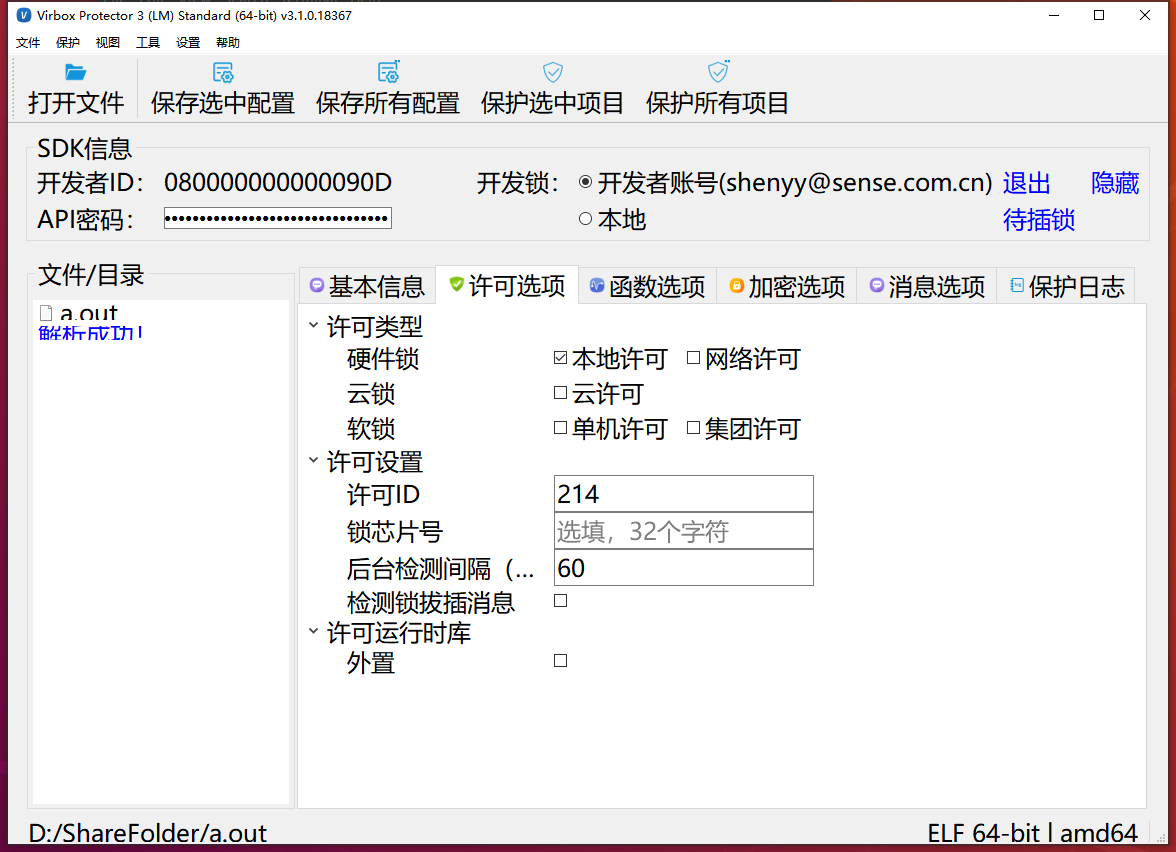Enable the 集团许可 checkbox
Image resolution: width=1176 pixels, height=852 pixels.
point(694,428)
